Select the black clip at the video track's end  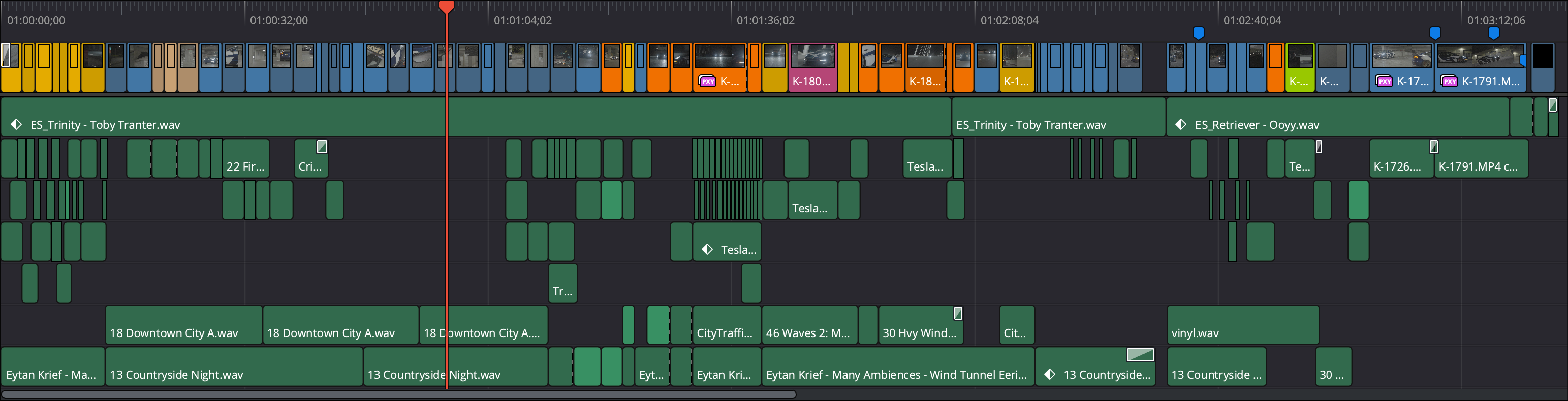(x=1543, y=68)
